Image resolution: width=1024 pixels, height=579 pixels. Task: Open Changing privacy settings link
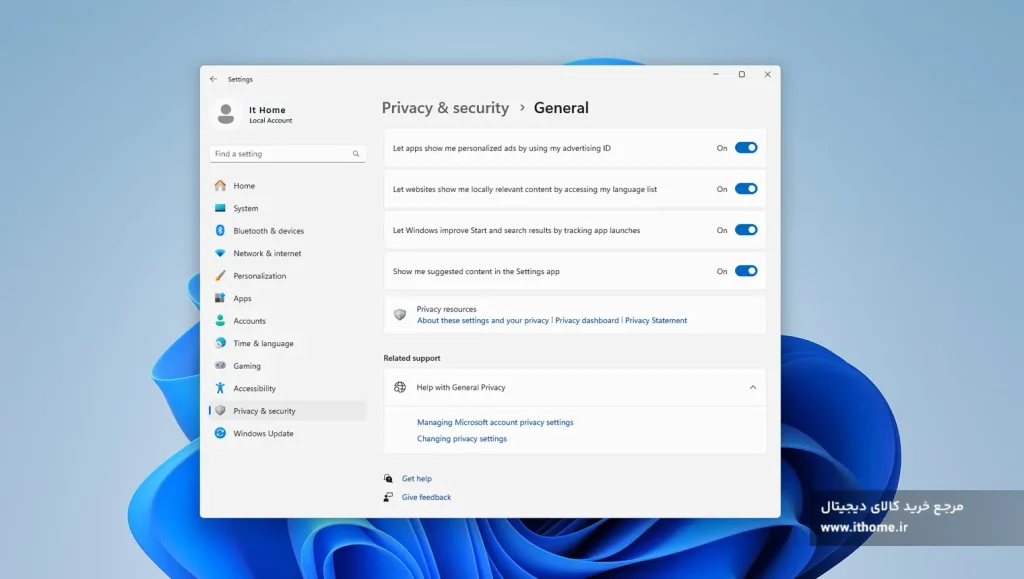pyautogui.click(x=462, y=439)
